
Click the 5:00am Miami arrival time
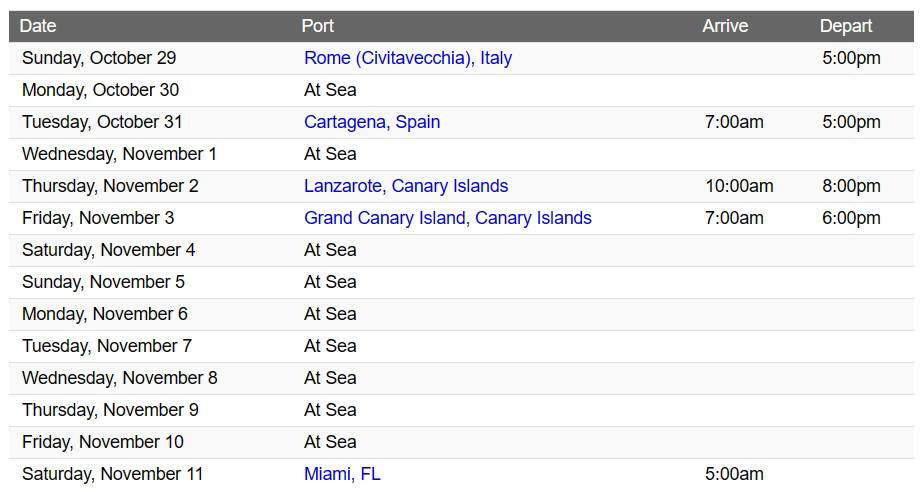coord(734,474)
